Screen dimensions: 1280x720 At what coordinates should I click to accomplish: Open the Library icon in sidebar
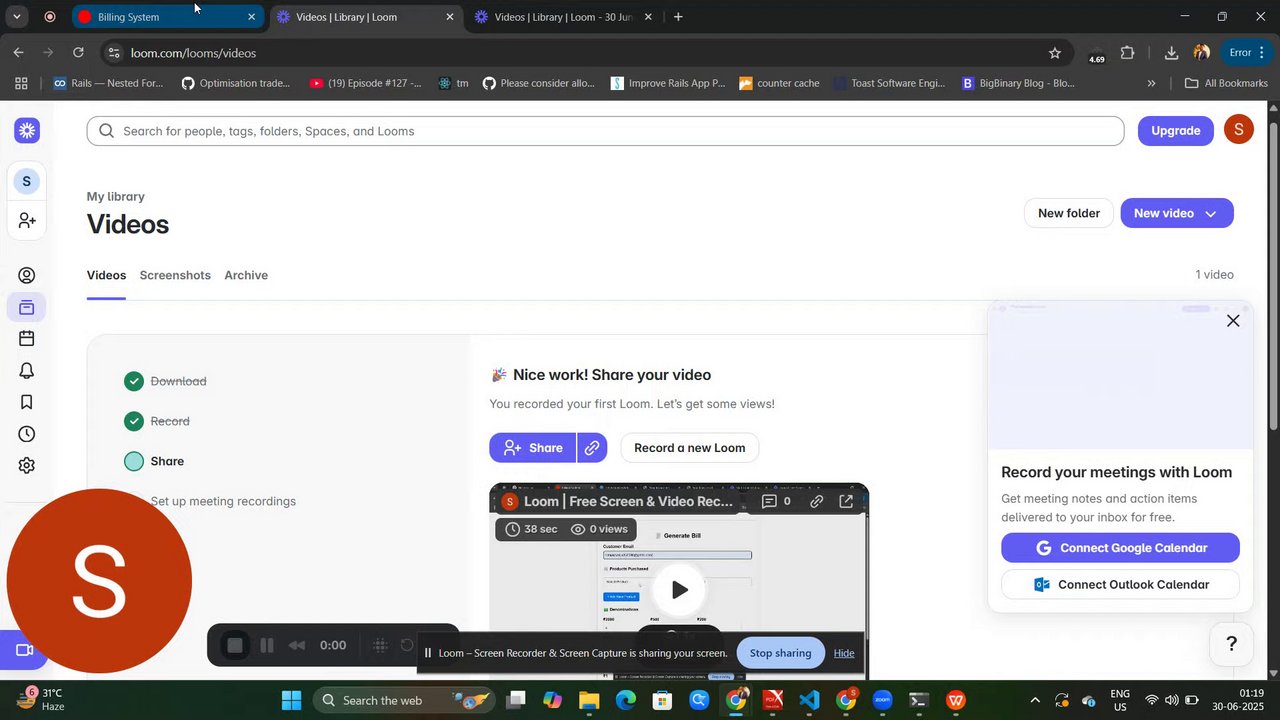[x=27, y=307]
